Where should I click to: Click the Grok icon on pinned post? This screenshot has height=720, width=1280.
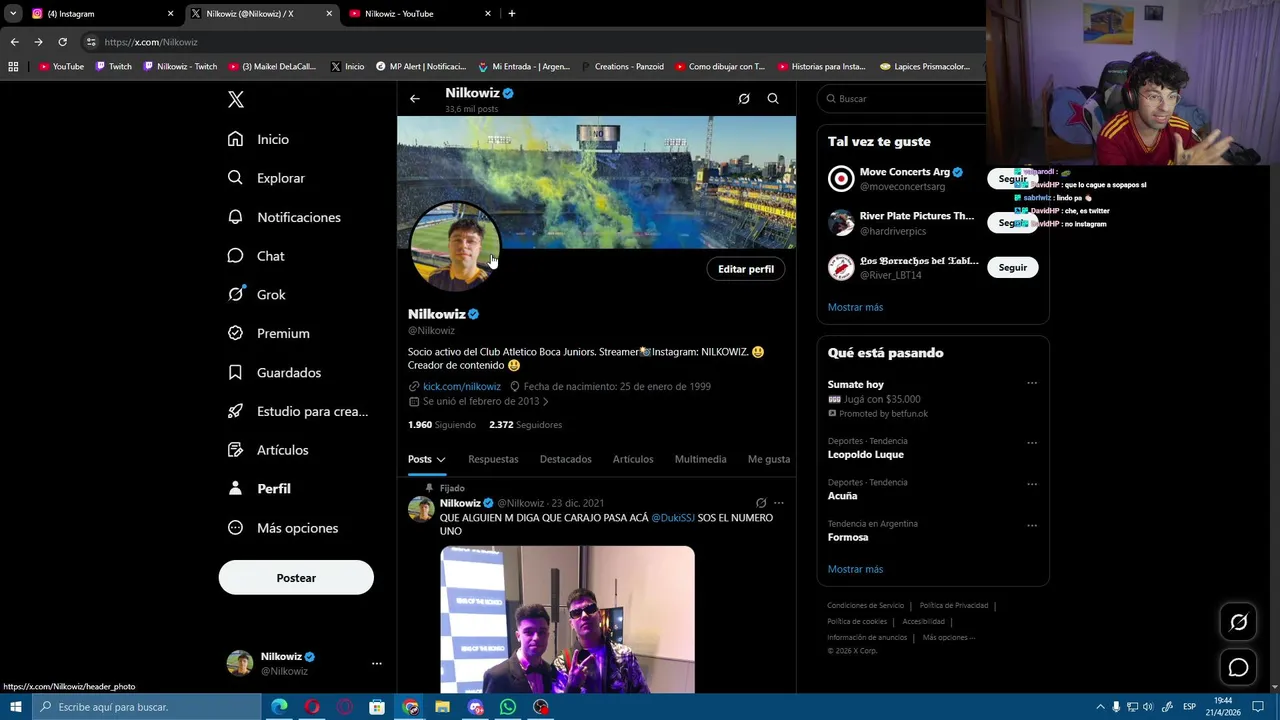(761, 503)
